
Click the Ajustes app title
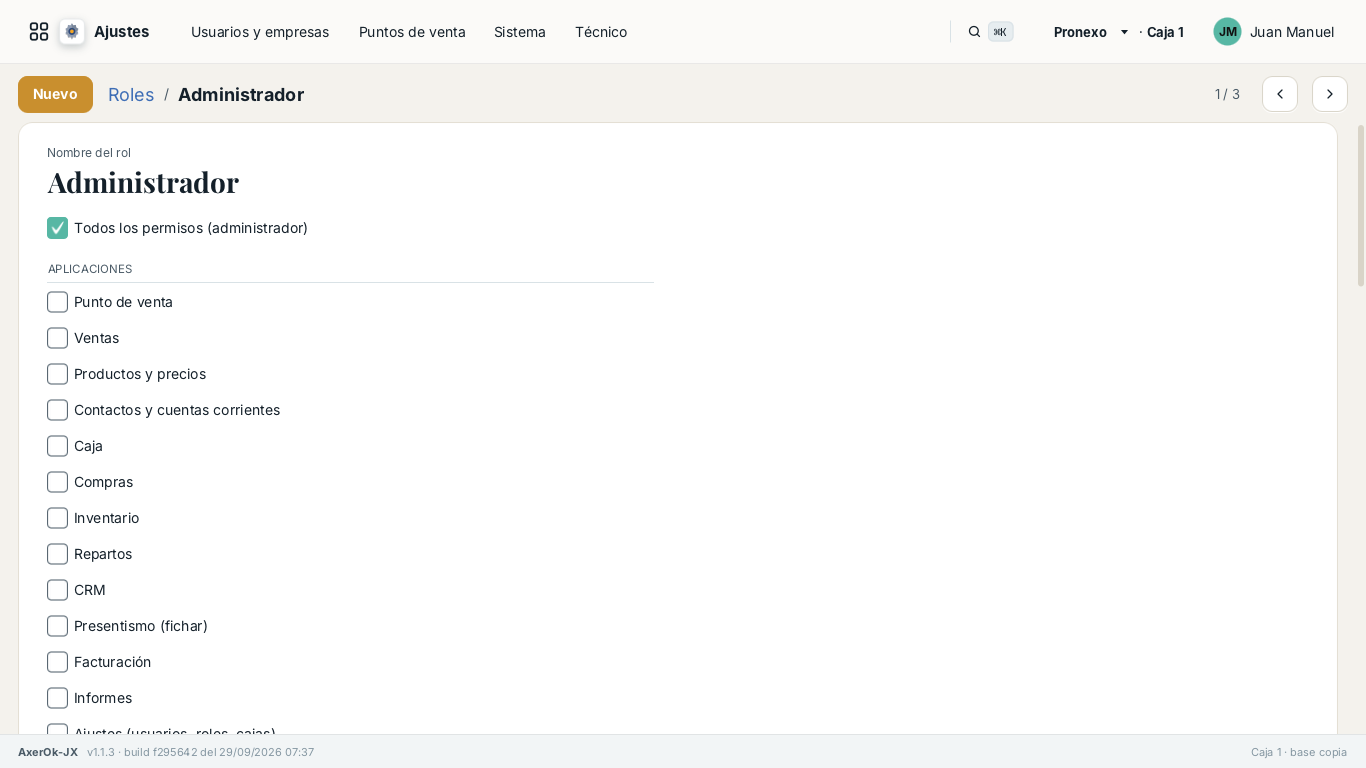pyautogui.click(x=121, y=32)
